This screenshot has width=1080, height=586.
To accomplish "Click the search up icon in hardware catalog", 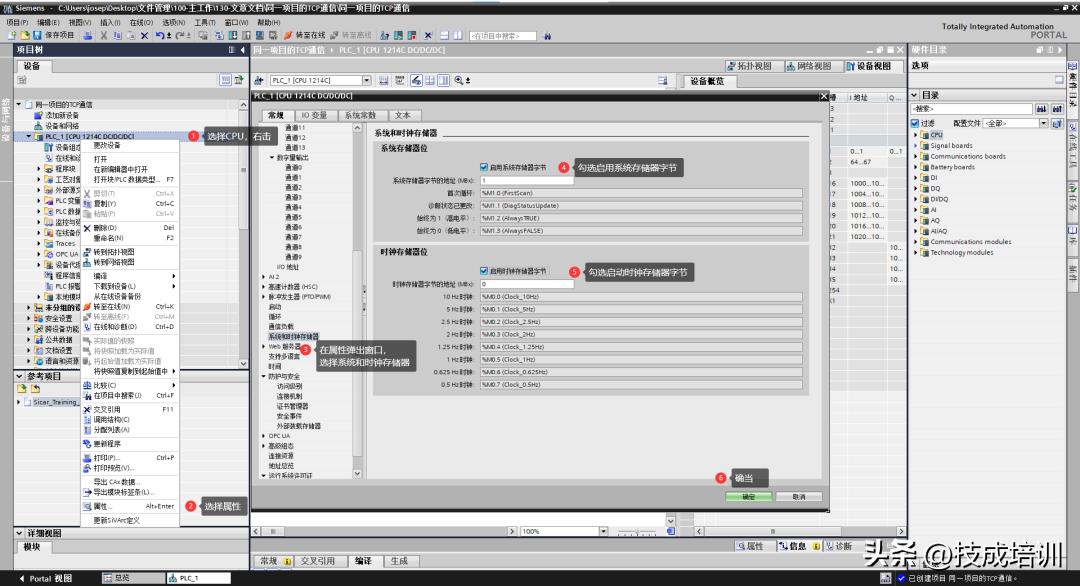I will click(1057, 109).
